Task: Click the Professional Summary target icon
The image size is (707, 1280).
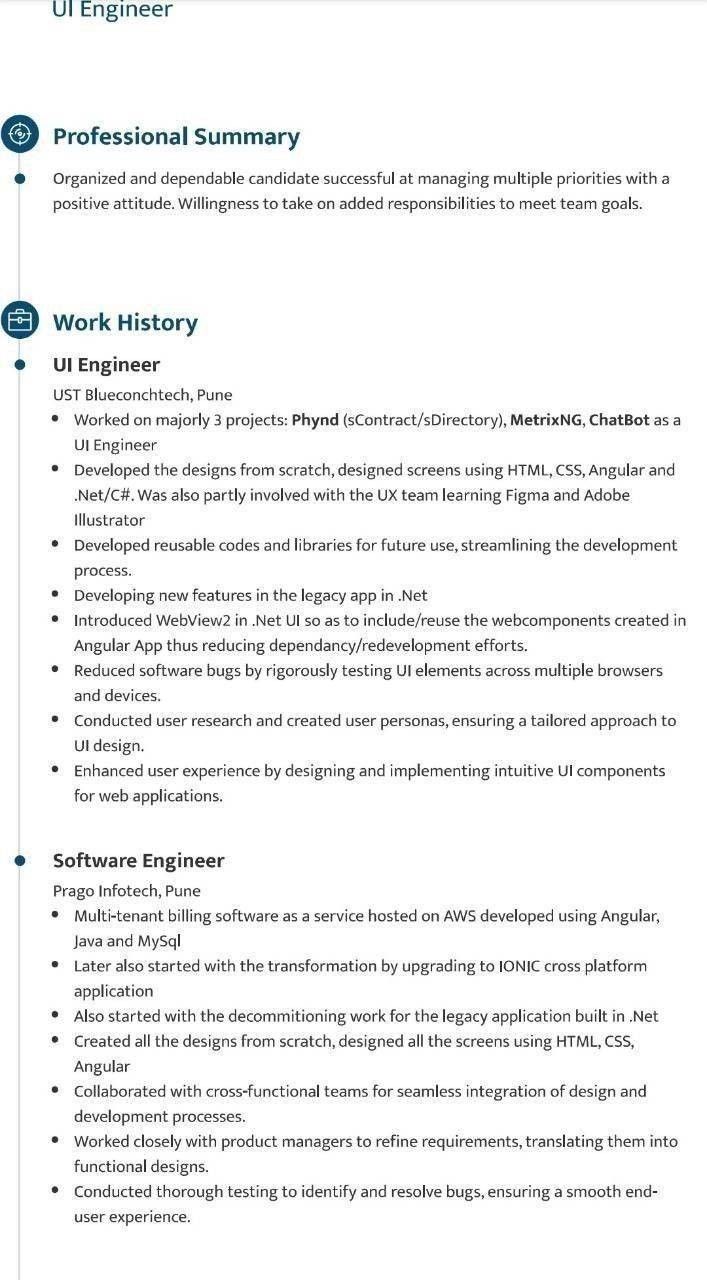Action: 19,134
